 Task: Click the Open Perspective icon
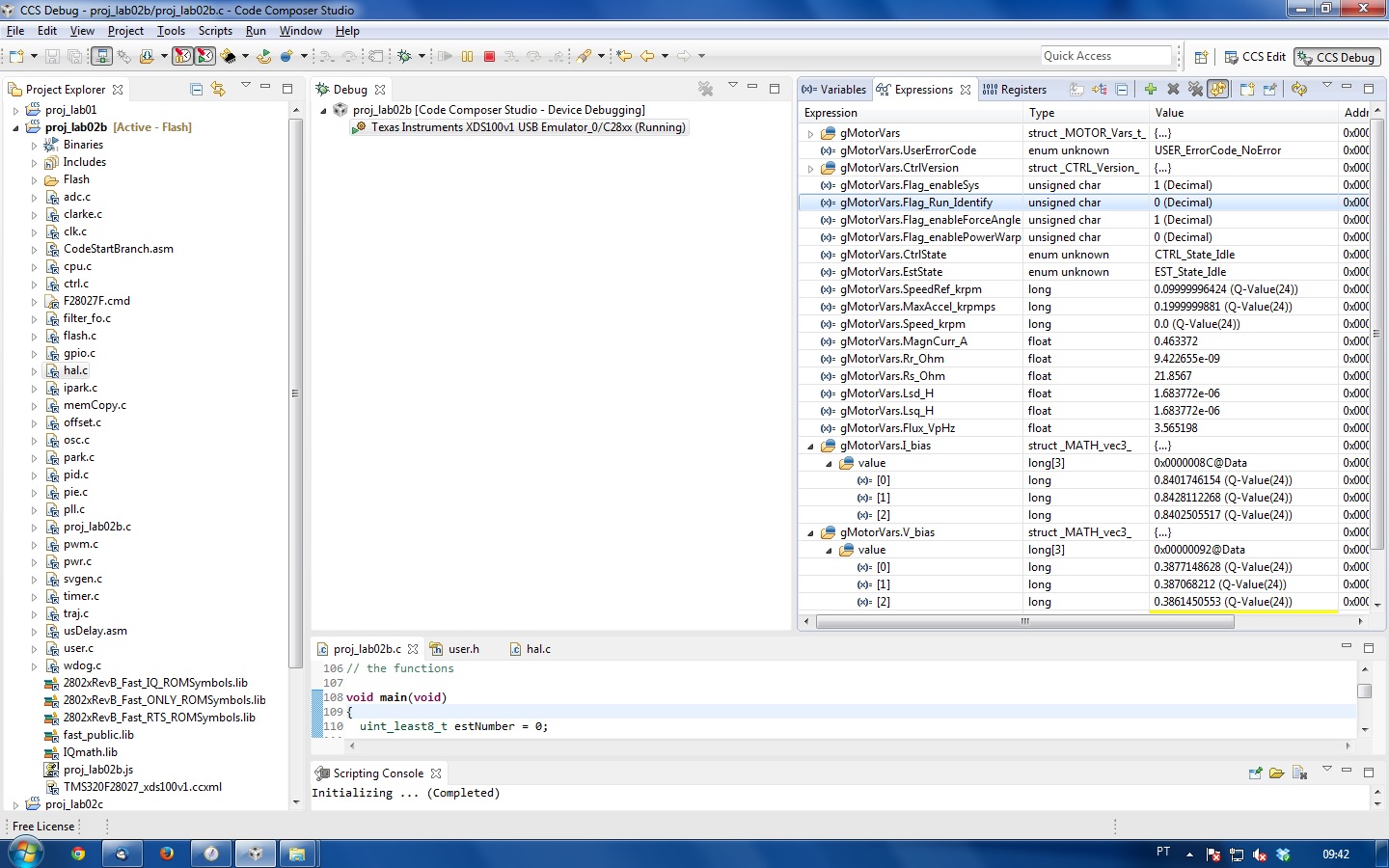point(1201,57)
